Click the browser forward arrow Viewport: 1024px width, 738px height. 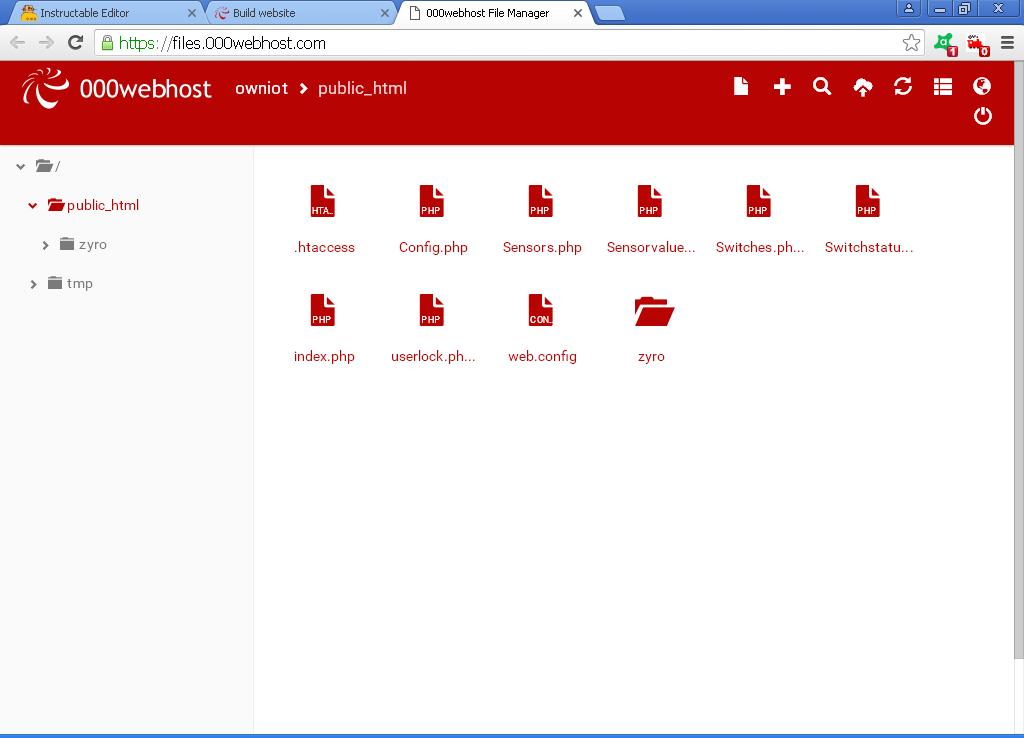pos(46,42)
